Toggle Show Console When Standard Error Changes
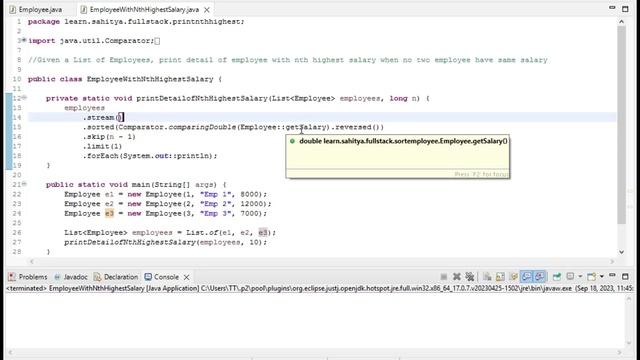This screenshot has height=360, width=640. (540, 277)
